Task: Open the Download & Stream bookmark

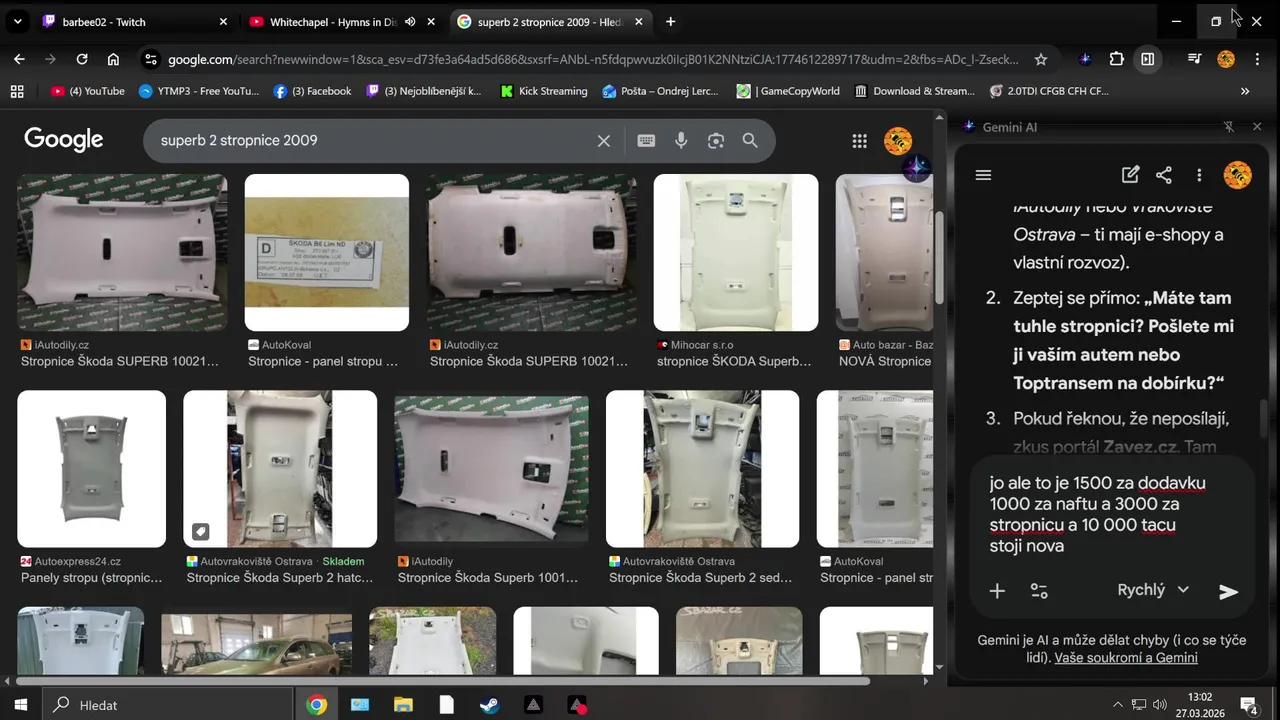Action: click(914, 91)
